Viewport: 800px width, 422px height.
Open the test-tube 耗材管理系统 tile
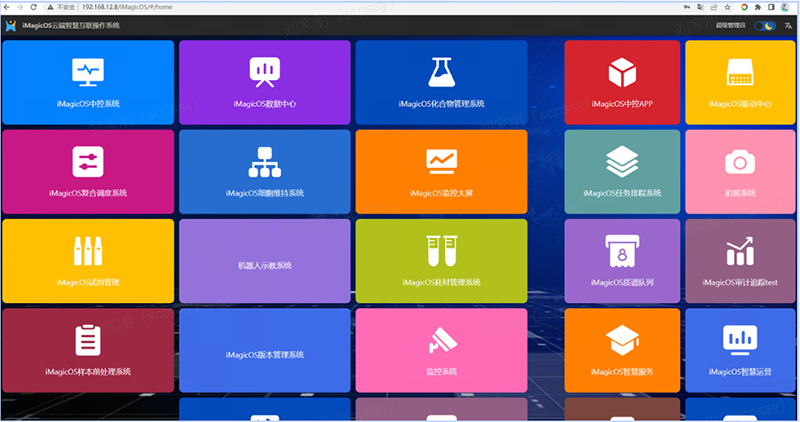(441, 261)
